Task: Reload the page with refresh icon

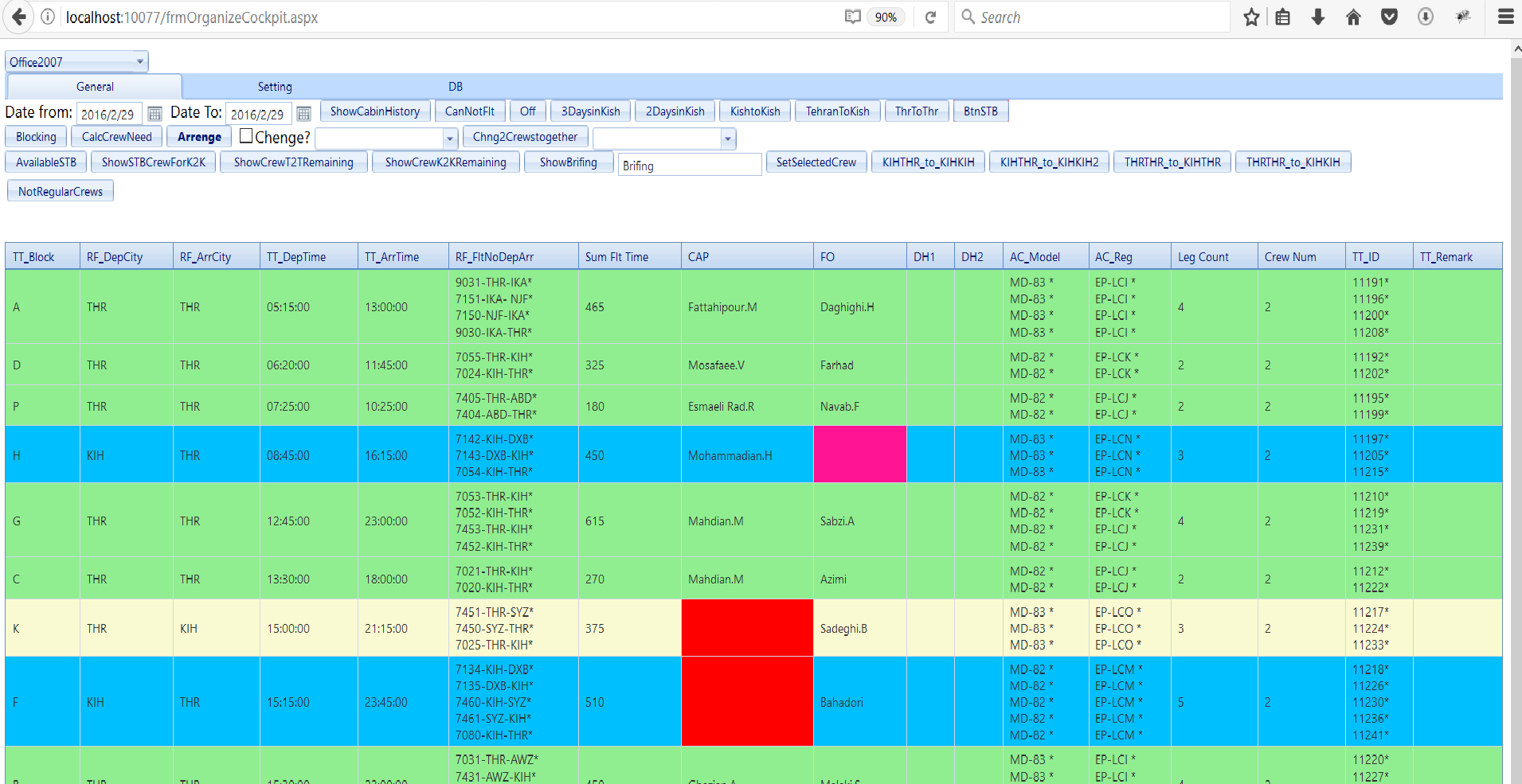Action: 930,17
